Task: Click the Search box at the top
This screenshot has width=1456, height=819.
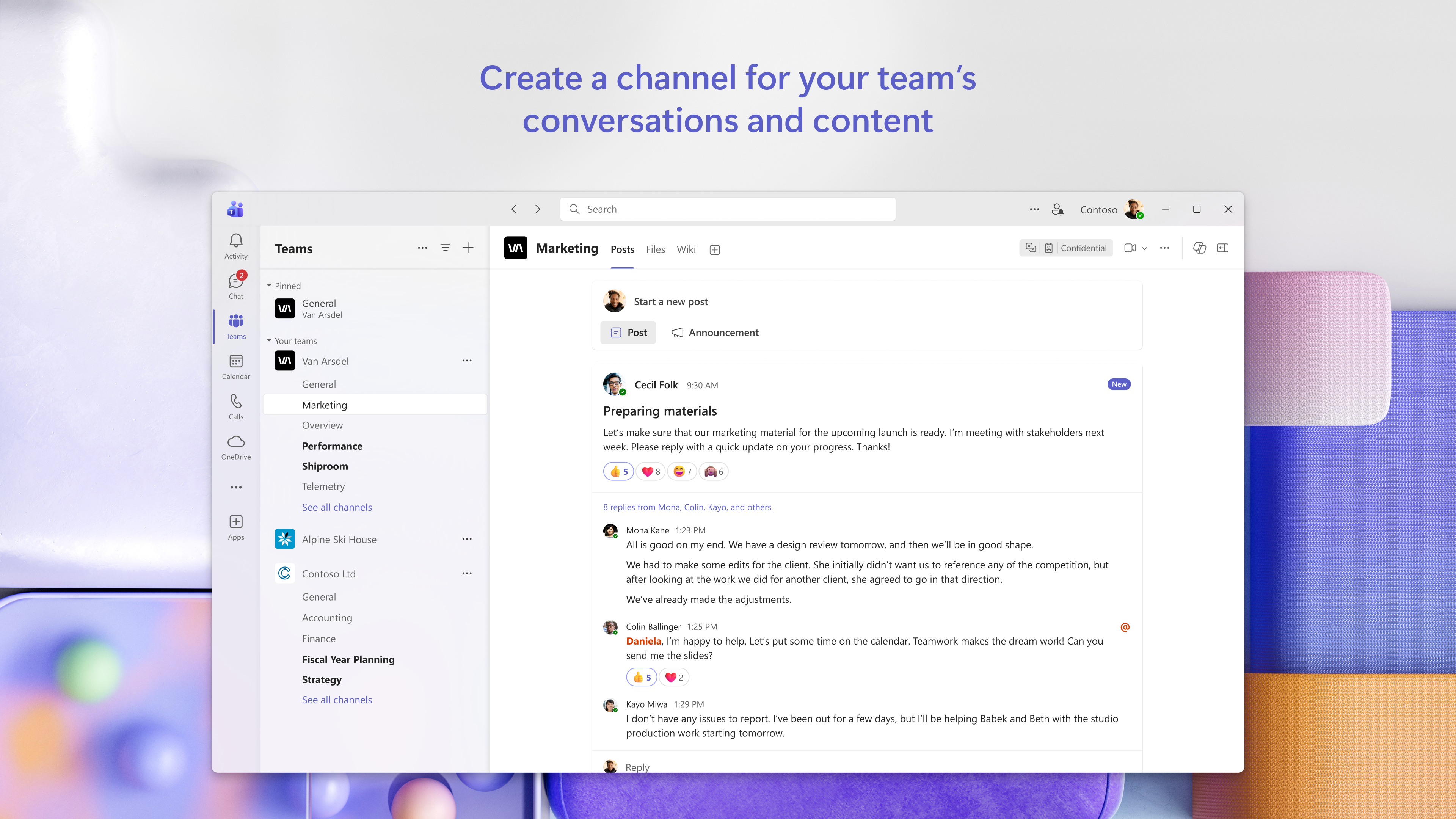Action: (727, 209)
